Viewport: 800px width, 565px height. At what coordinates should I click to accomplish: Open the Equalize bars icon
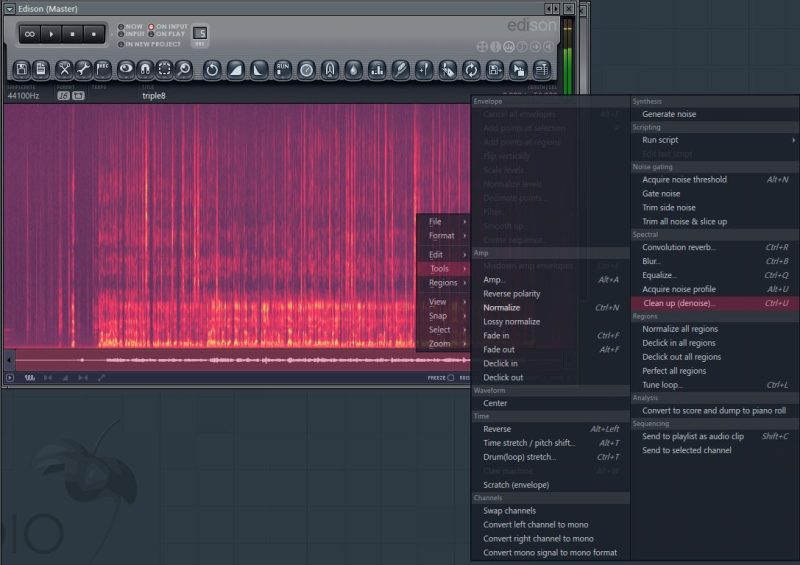pos(377,69)
